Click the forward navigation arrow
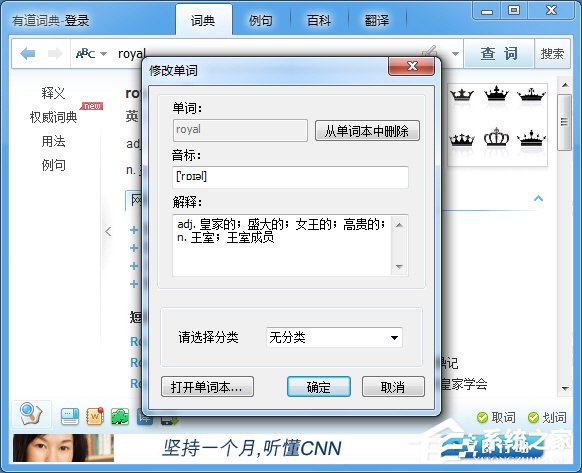Screen dimensions: 582x473 click(x=55, y=54)
